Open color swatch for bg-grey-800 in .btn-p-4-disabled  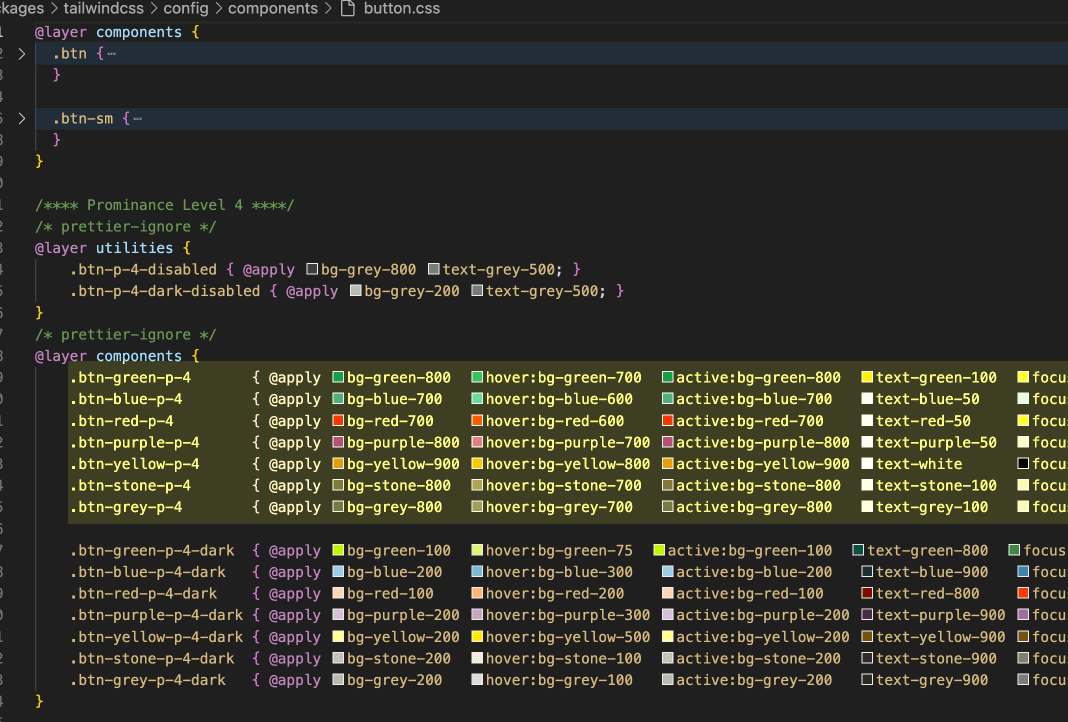[x=312, y=270]
